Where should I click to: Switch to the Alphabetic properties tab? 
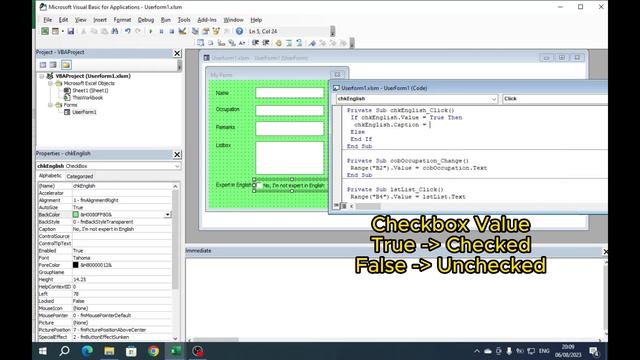(x=50, y=176)
